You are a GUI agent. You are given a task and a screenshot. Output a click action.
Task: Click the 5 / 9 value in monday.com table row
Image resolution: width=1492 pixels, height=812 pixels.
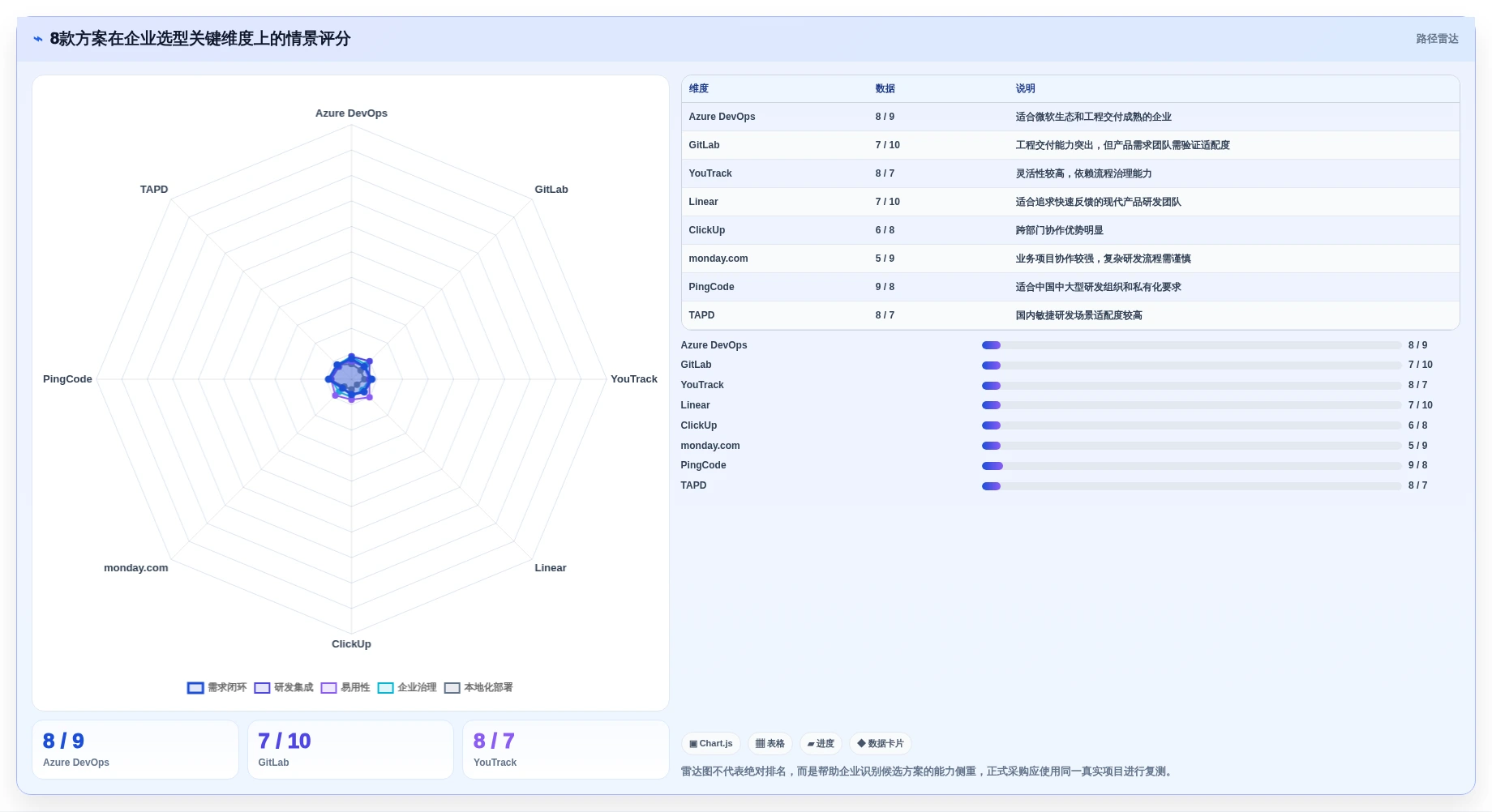coord(885,259)
